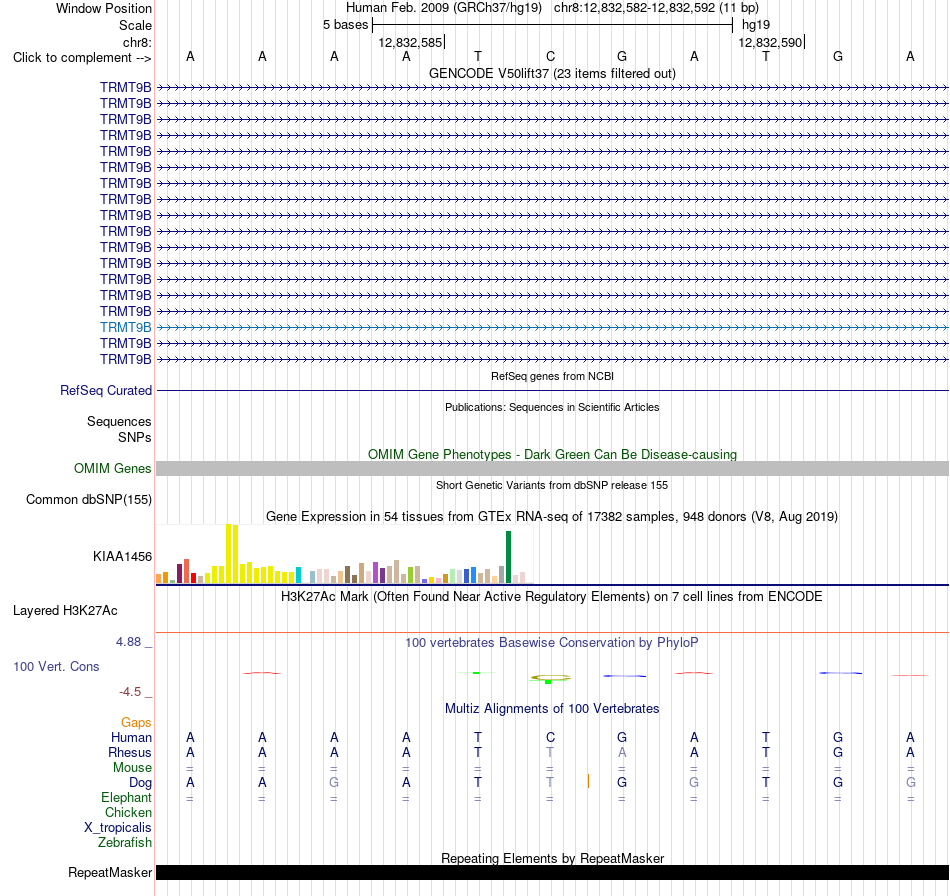The height and width of the screenshot is (896, 950).
Task: Click the '100 Vert. Cons' label
Action: pos(56,666)
